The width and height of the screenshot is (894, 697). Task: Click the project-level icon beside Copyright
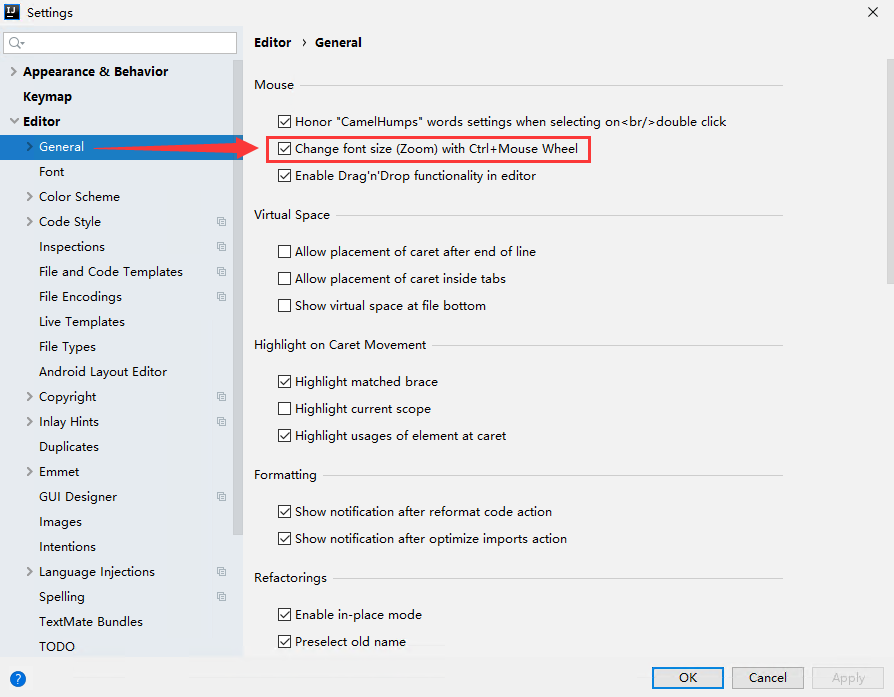tap(221, 396)
